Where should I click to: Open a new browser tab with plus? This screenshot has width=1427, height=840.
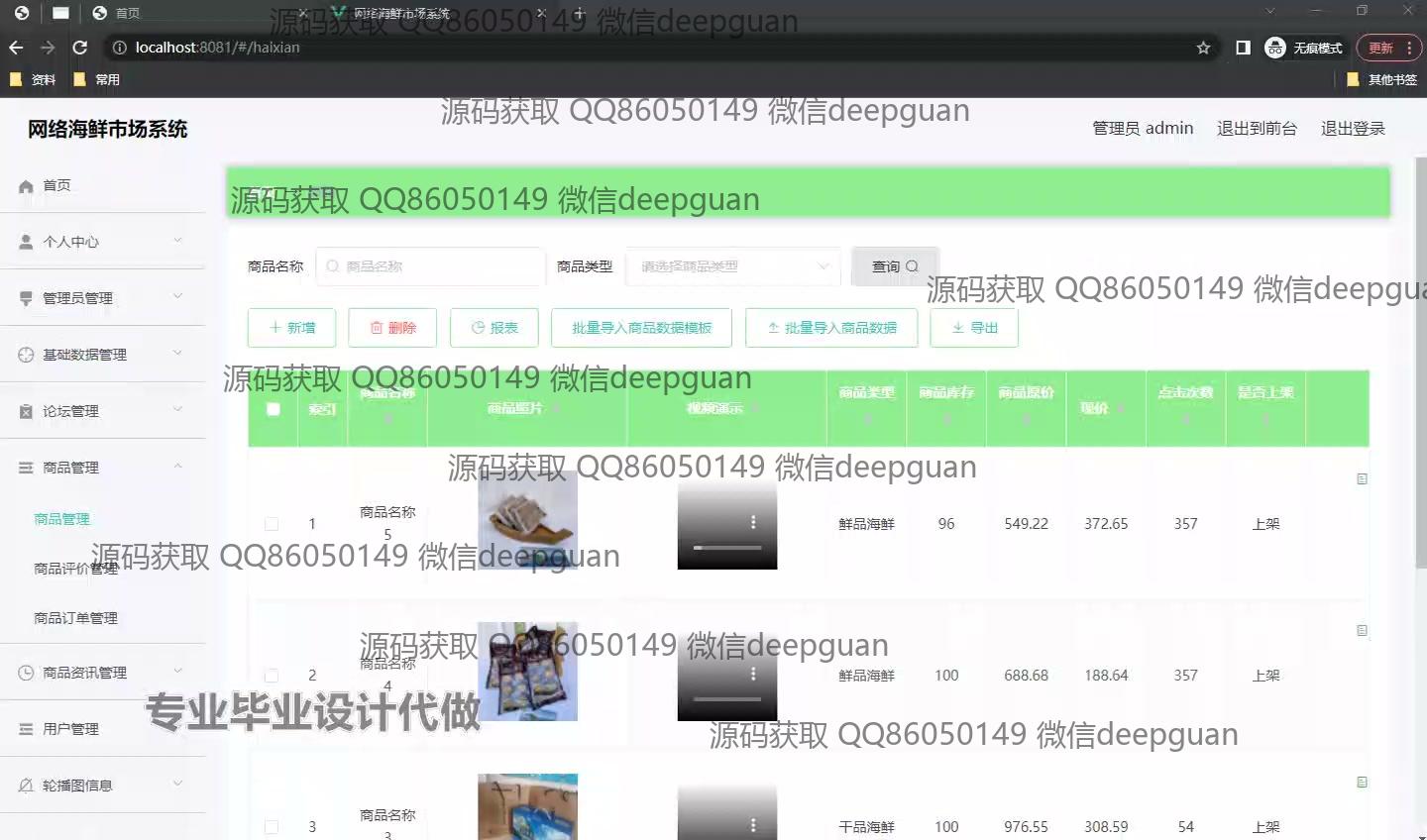click(x=580, y=13)
